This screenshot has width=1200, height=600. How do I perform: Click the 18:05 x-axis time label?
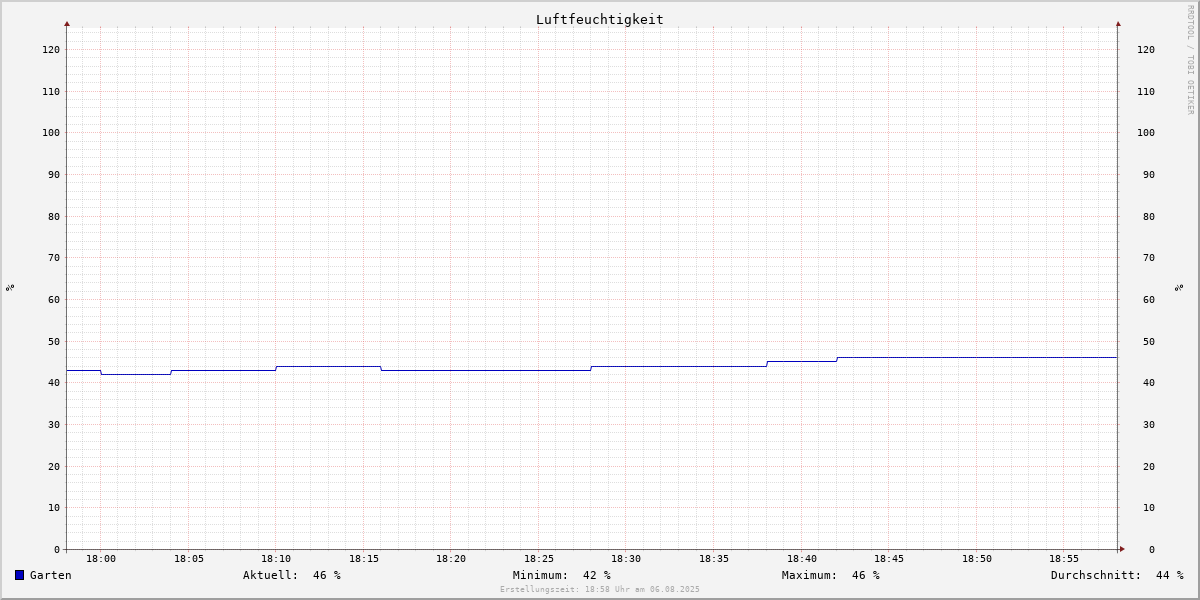point(189,559)
